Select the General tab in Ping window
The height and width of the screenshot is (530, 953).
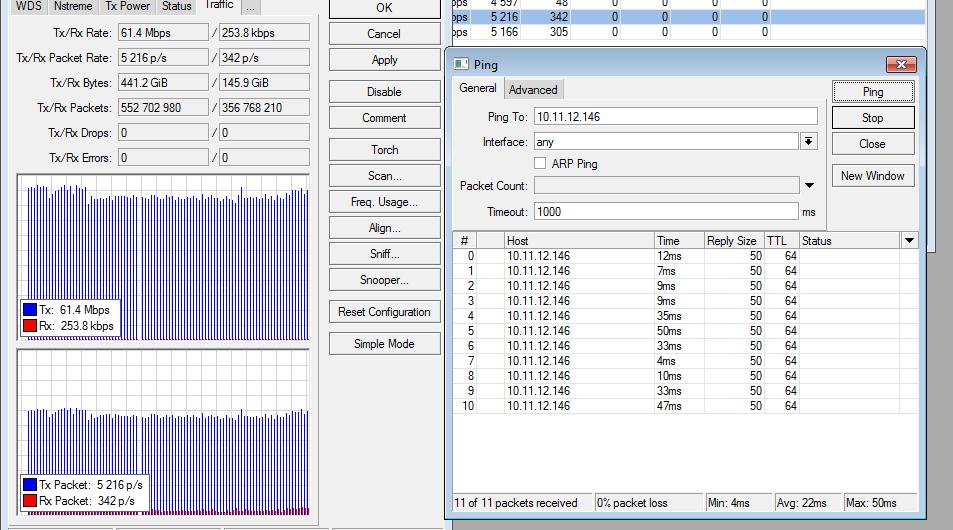[x=477, y=89]
